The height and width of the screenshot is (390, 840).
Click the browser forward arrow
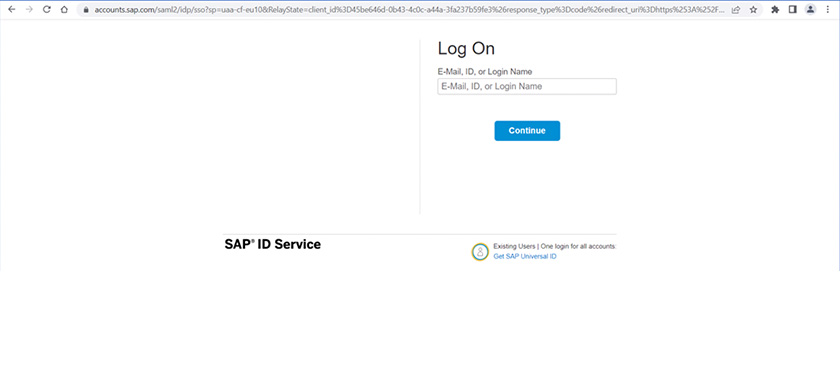29,9
